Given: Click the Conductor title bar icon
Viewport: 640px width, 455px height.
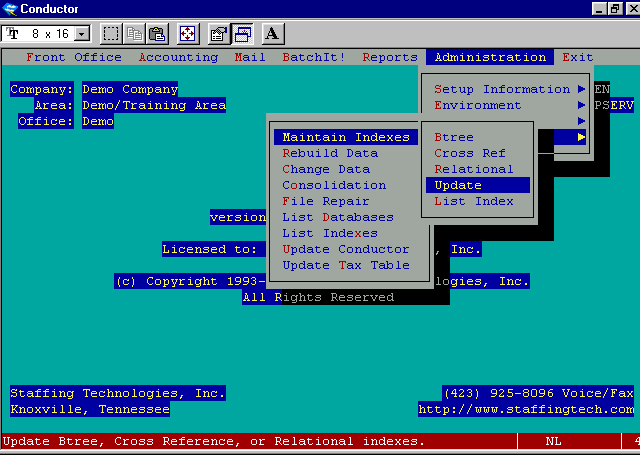Looking at the screenshot, I should [x=9, y=9].
